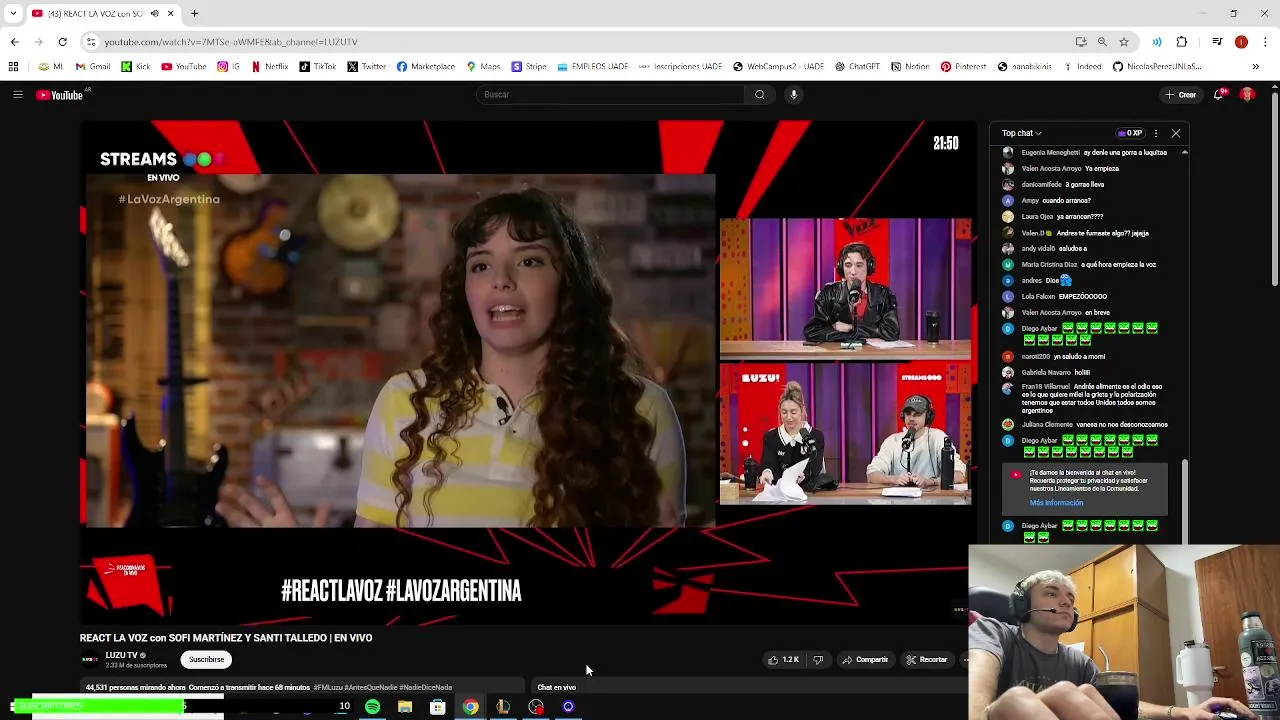Open live chat three-dot options
Screen dimensions: 1280x720
coord(1156,133)
